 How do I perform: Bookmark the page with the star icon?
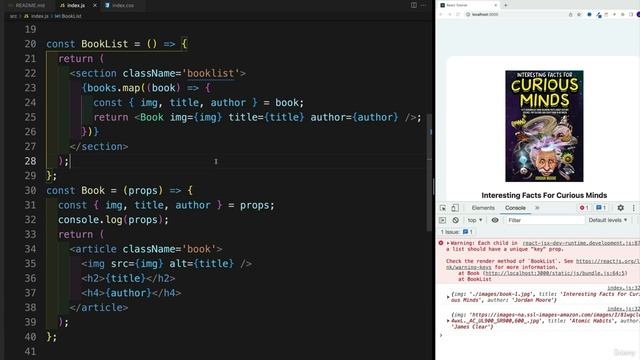[579, 14]
